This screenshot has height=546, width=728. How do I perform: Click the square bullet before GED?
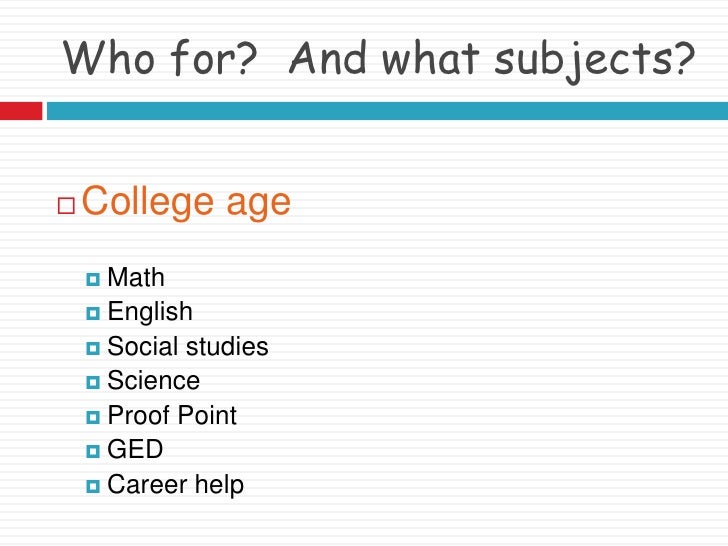94,451
